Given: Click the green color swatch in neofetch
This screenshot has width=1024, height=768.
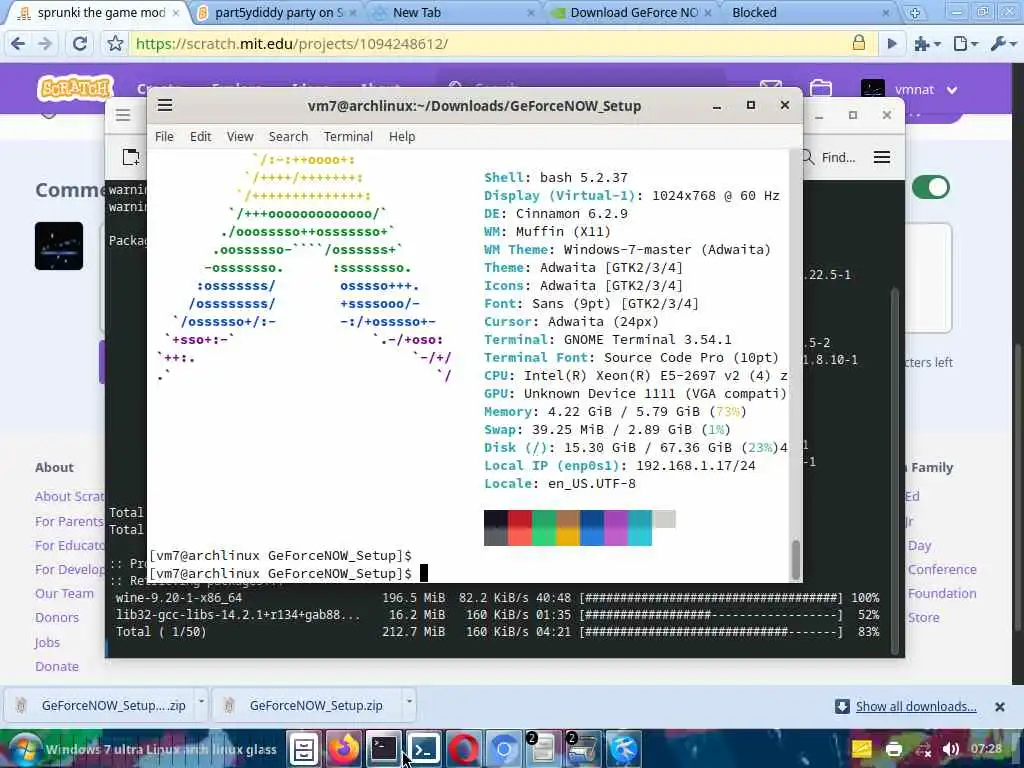Looking at the screenshot, I should (544, 528).
